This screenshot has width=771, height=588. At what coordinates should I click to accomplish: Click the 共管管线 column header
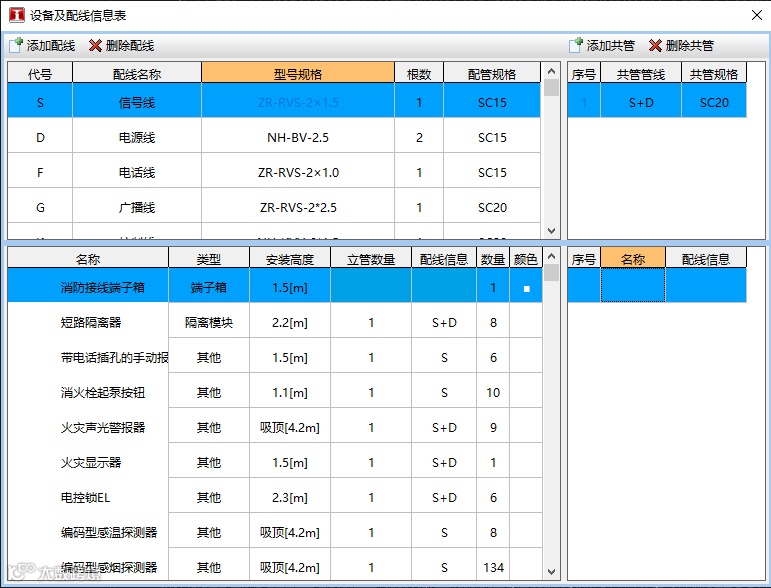(x=641, y=73)
